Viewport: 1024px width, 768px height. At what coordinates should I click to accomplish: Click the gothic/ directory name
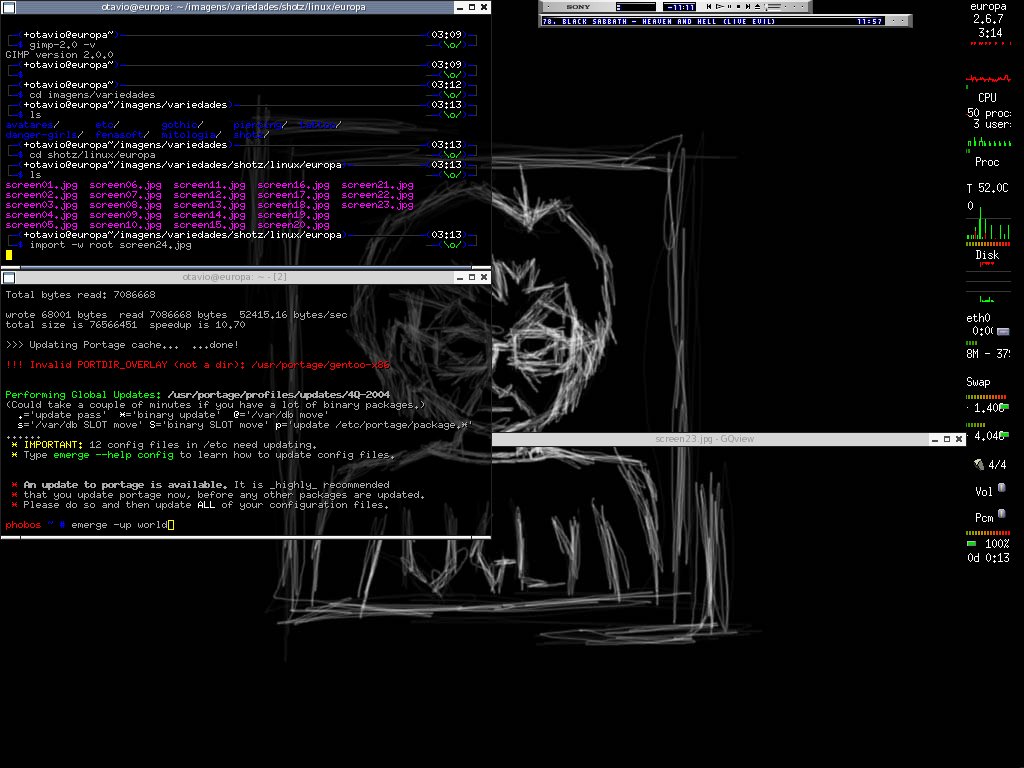click(182, 125)
